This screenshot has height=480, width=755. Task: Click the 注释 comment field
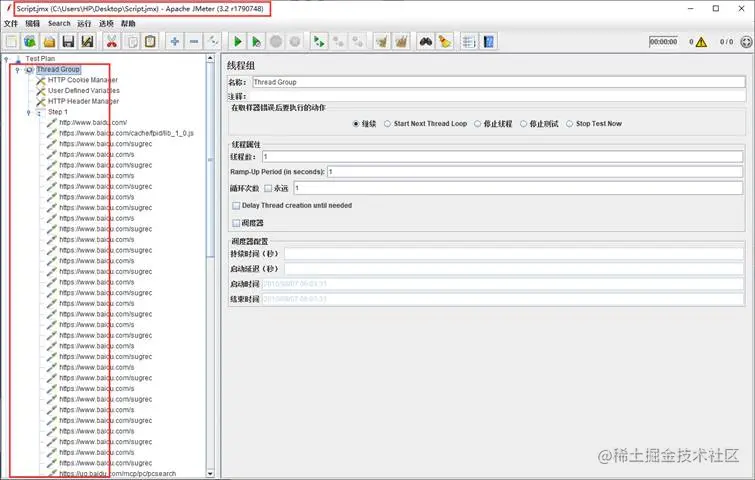point(497,97)
